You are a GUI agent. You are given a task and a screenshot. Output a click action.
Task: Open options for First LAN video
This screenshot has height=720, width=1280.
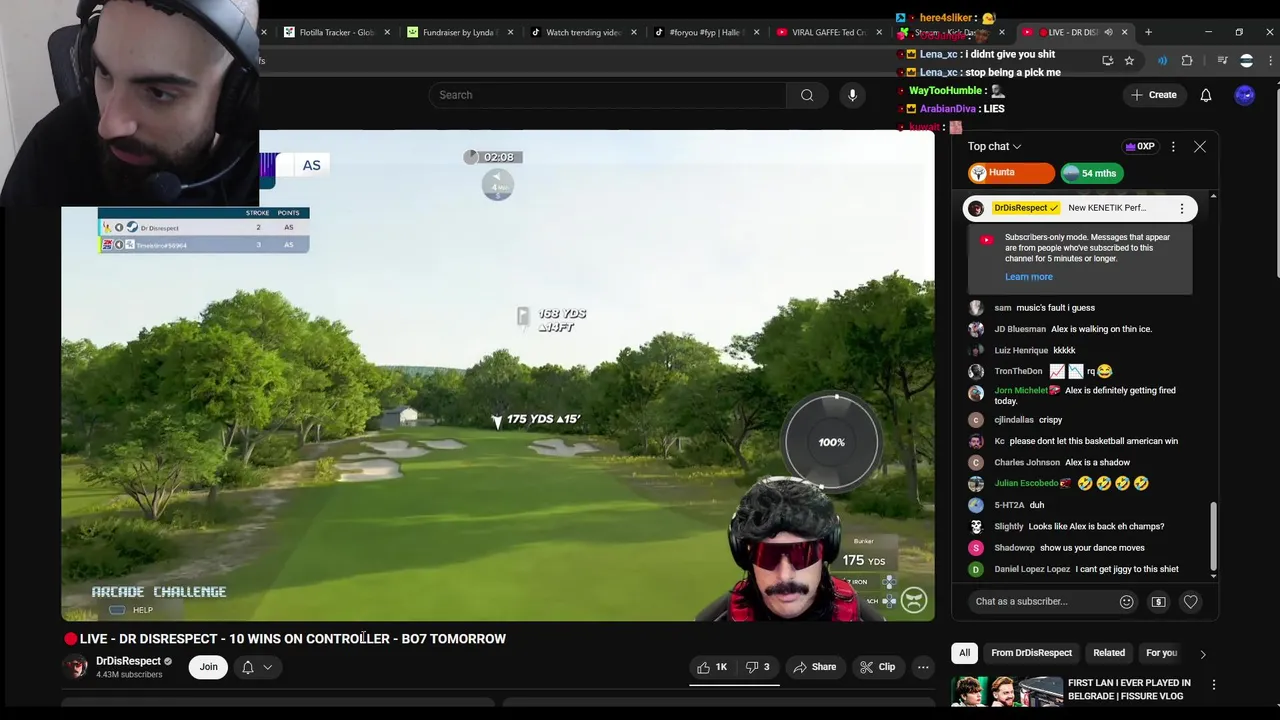(1214, 685)
